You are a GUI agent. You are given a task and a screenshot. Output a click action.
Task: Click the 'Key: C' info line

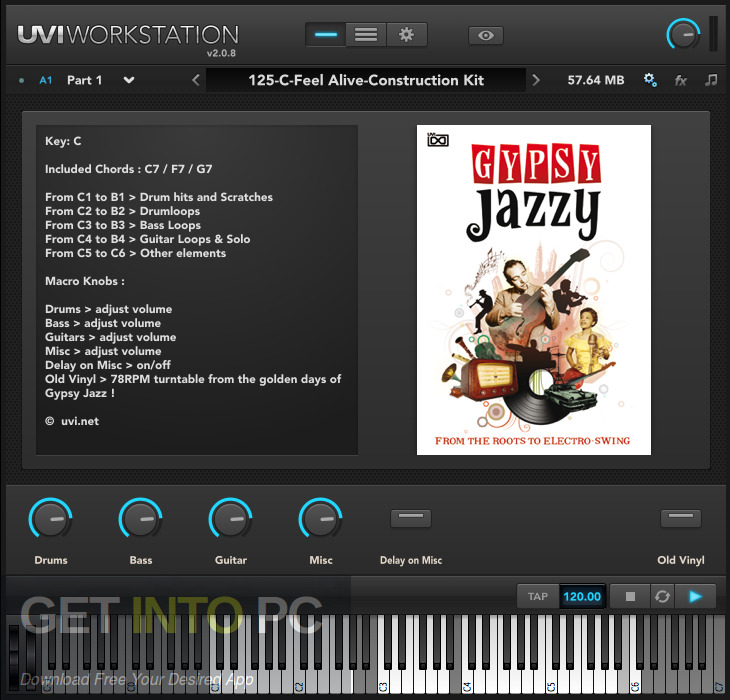click(63, 141)
